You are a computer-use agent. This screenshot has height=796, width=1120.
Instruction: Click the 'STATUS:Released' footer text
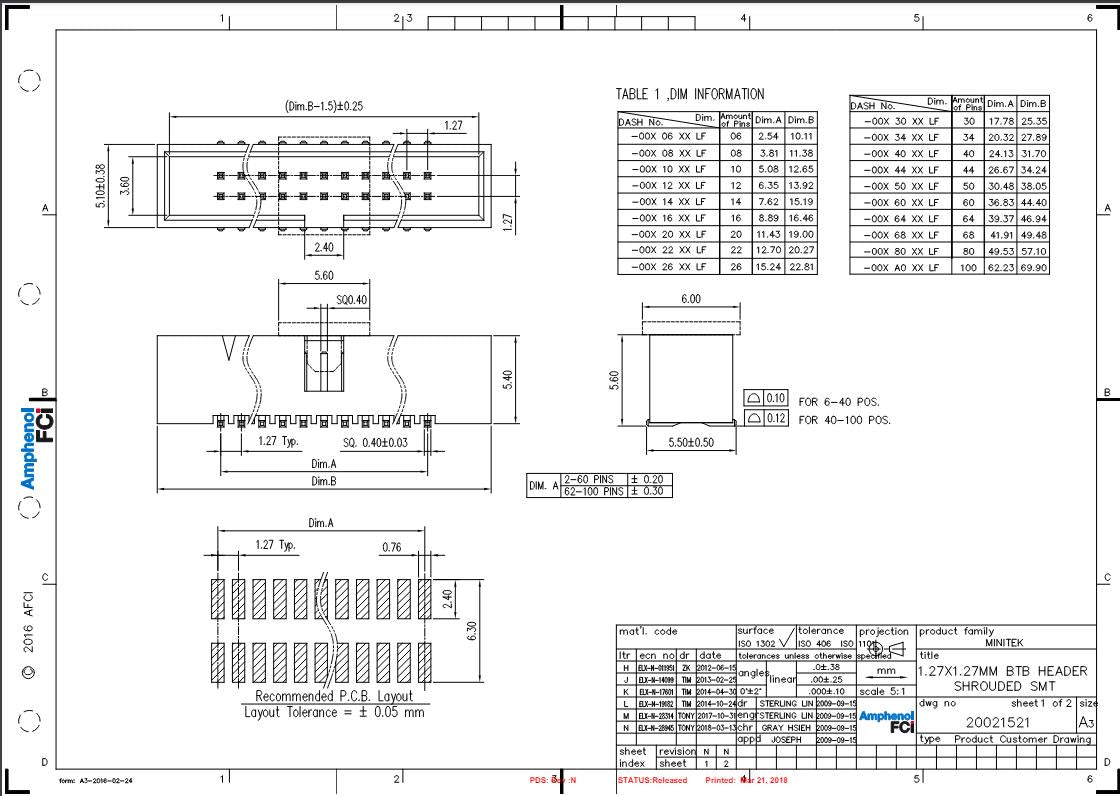[x=652, y=780]
